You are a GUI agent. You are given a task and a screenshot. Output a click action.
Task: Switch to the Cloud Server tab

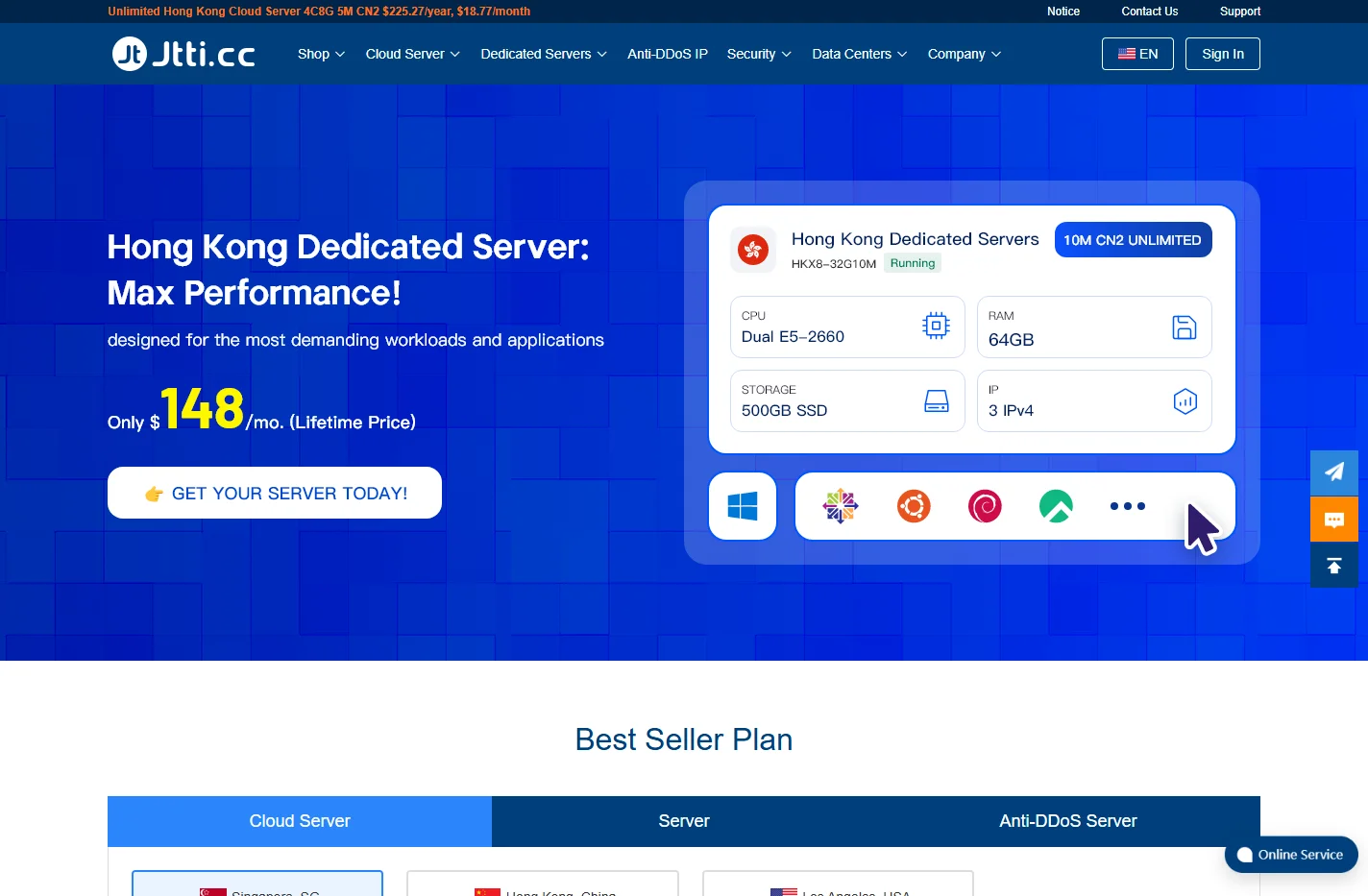click(x=300, y=821)
